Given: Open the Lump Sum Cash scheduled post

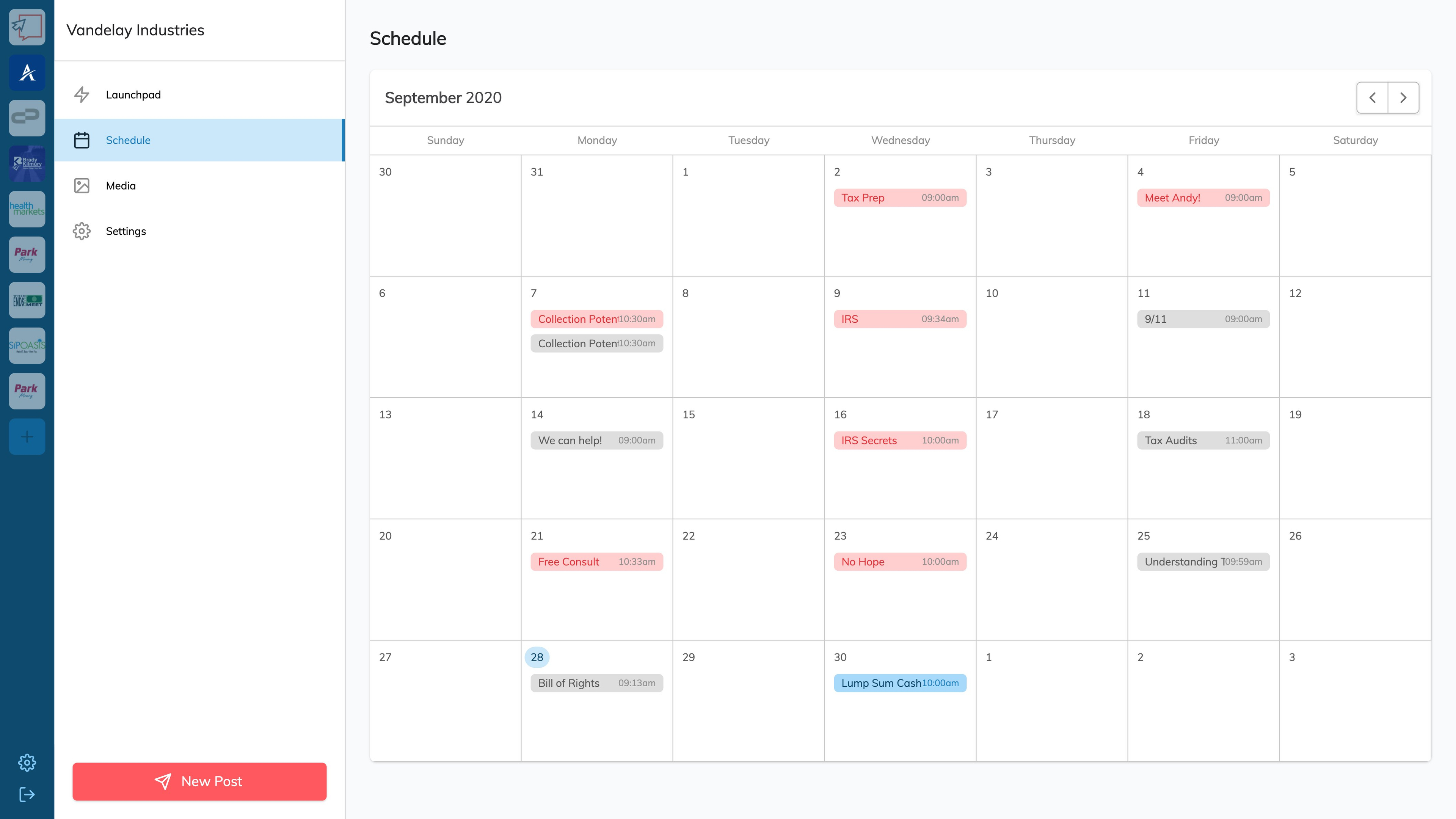Looking at the screenshot, I should (900, 683).
